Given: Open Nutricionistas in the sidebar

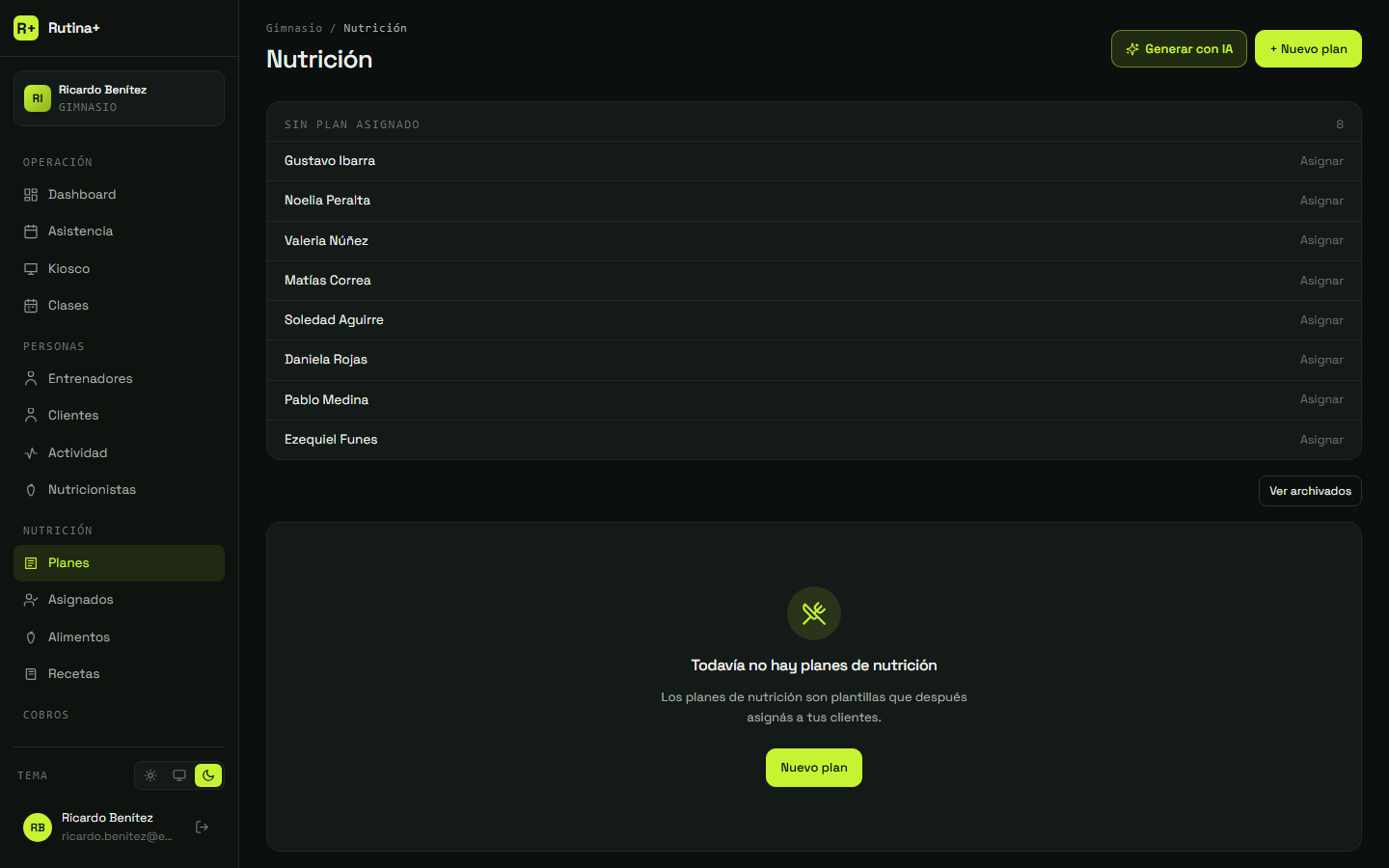Looking at the screenshot, I should [x=119, y=490].
